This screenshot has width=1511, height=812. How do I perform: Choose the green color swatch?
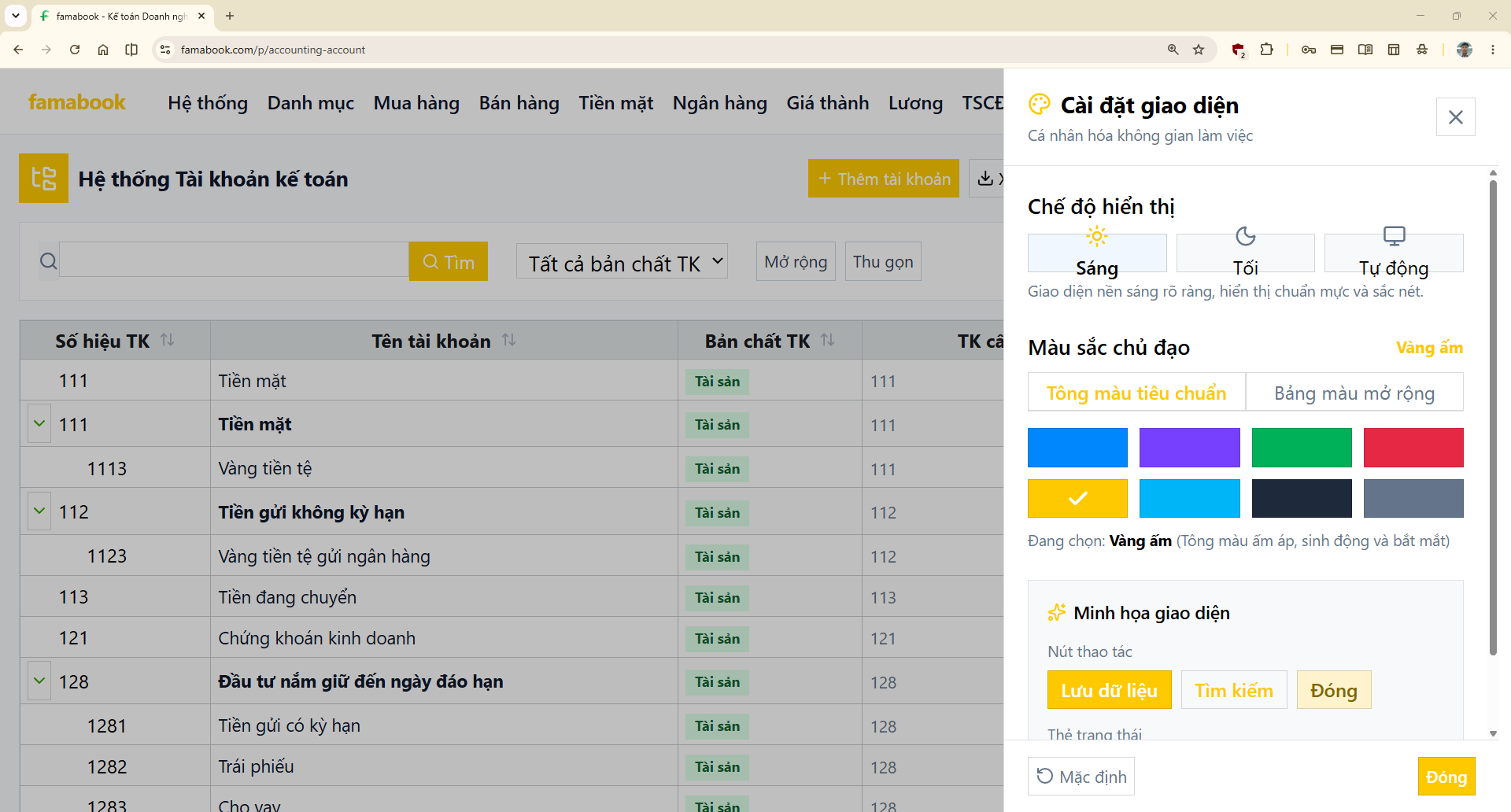point(1302,448)
